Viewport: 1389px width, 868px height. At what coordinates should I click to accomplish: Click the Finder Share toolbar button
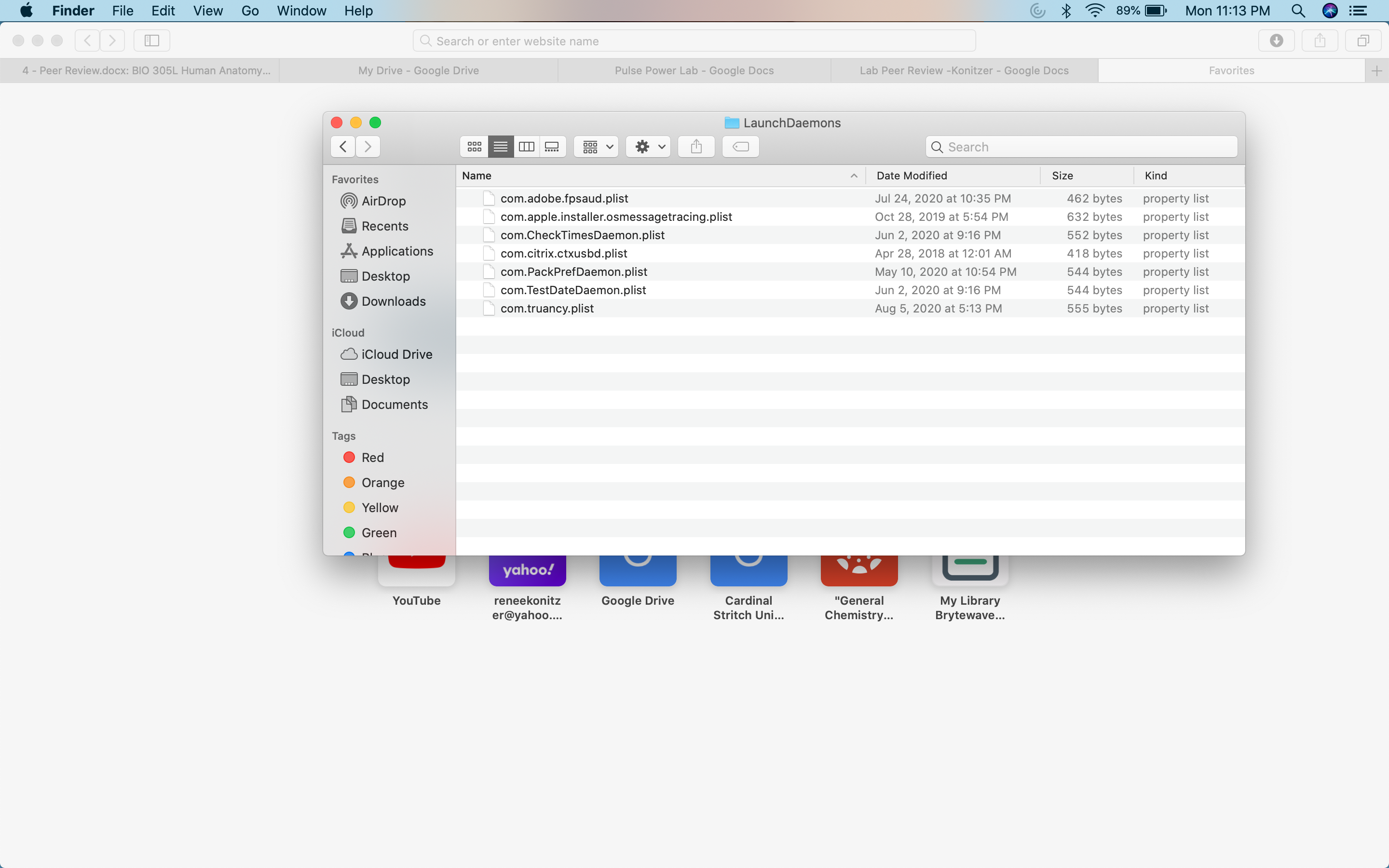pyautogui.click(x=696, y=147)
